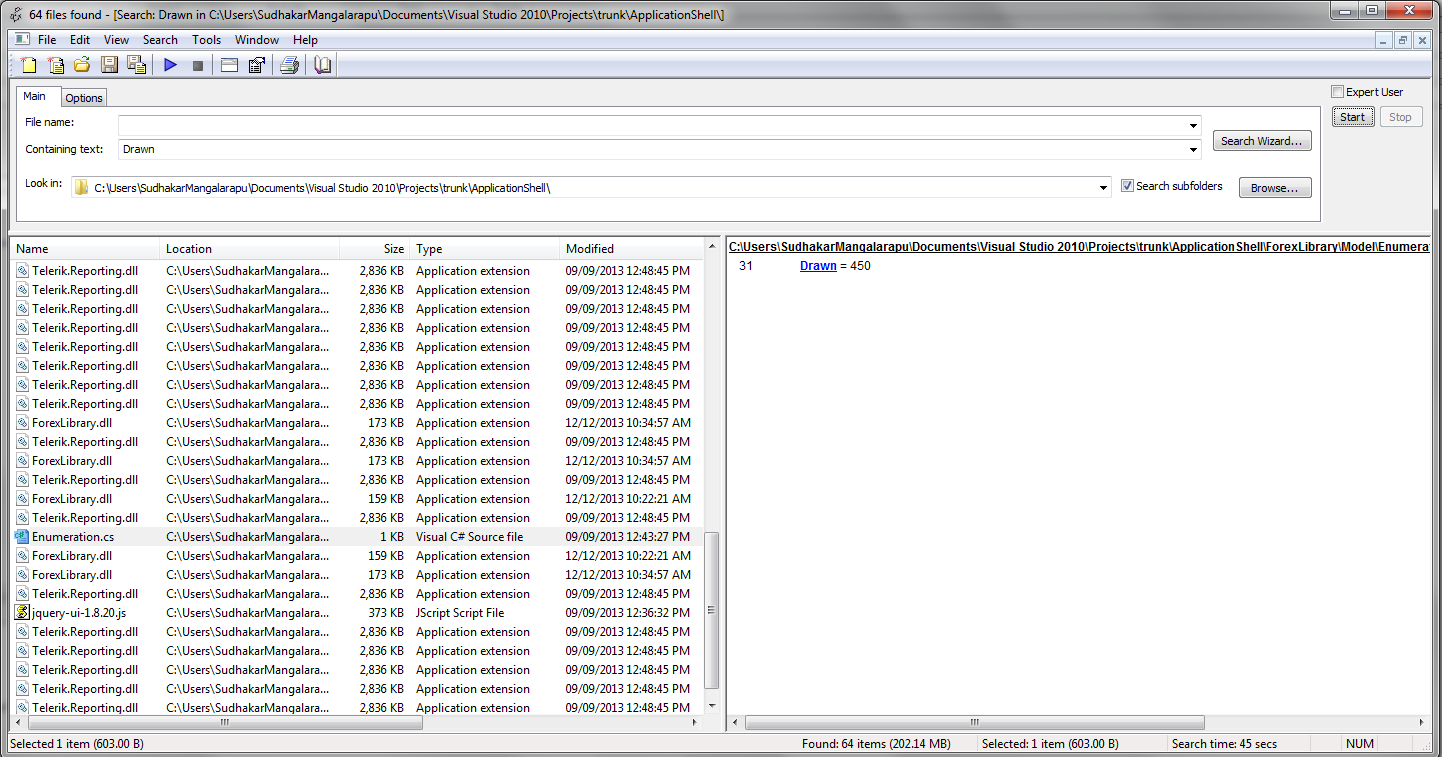Open the Tools menu

[206, 40]
